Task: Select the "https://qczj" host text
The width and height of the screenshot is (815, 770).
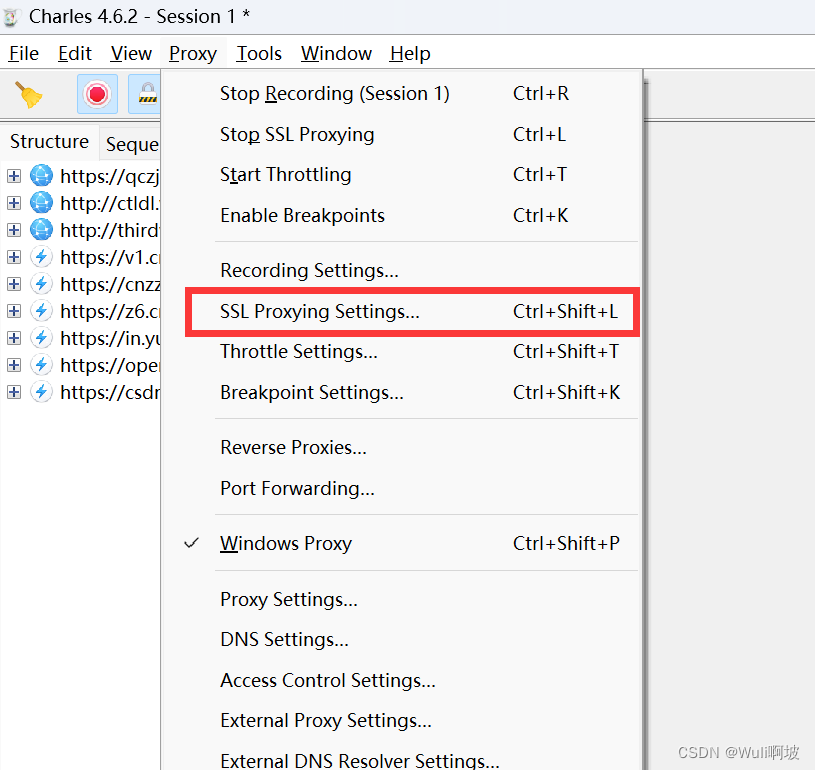Action: click(x=110, y=177)
